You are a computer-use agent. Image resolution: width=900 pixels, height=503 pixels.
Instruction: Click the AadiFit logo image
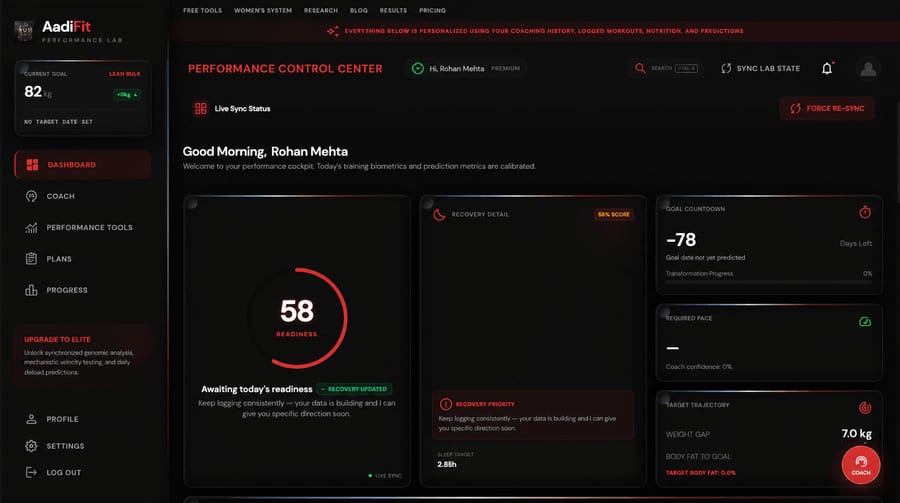(24, 31)
